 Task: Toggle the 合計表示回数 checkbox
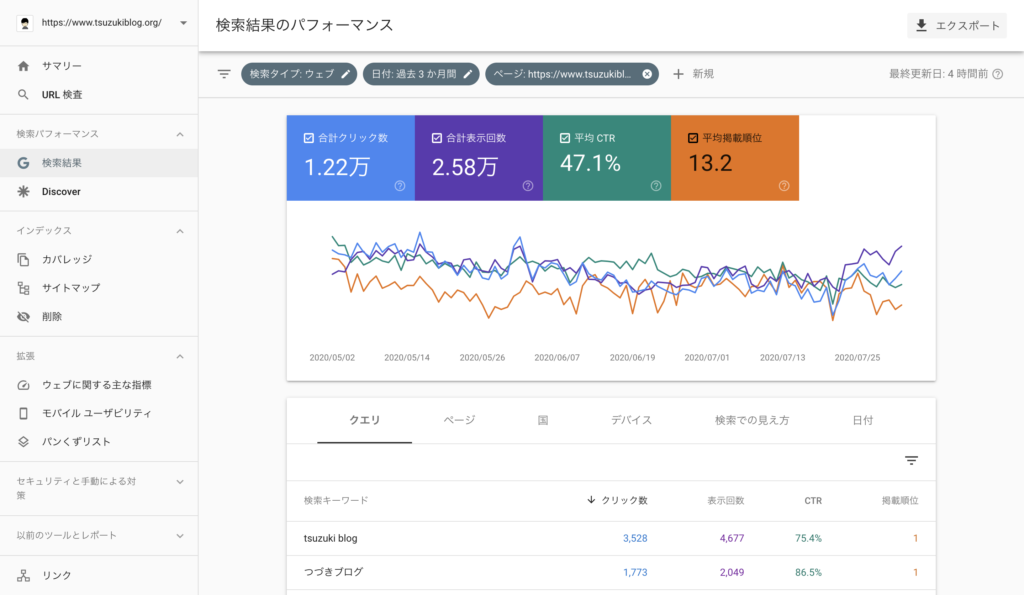[x=437, y=138]
